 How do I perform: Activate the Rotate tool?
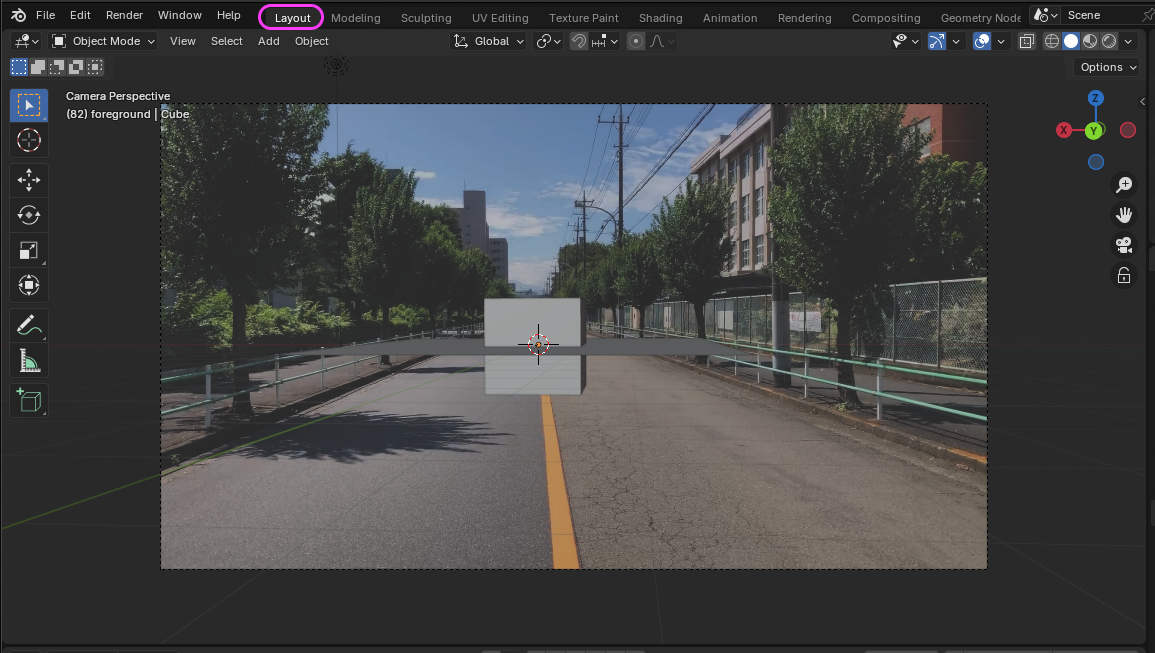point(29,215)
